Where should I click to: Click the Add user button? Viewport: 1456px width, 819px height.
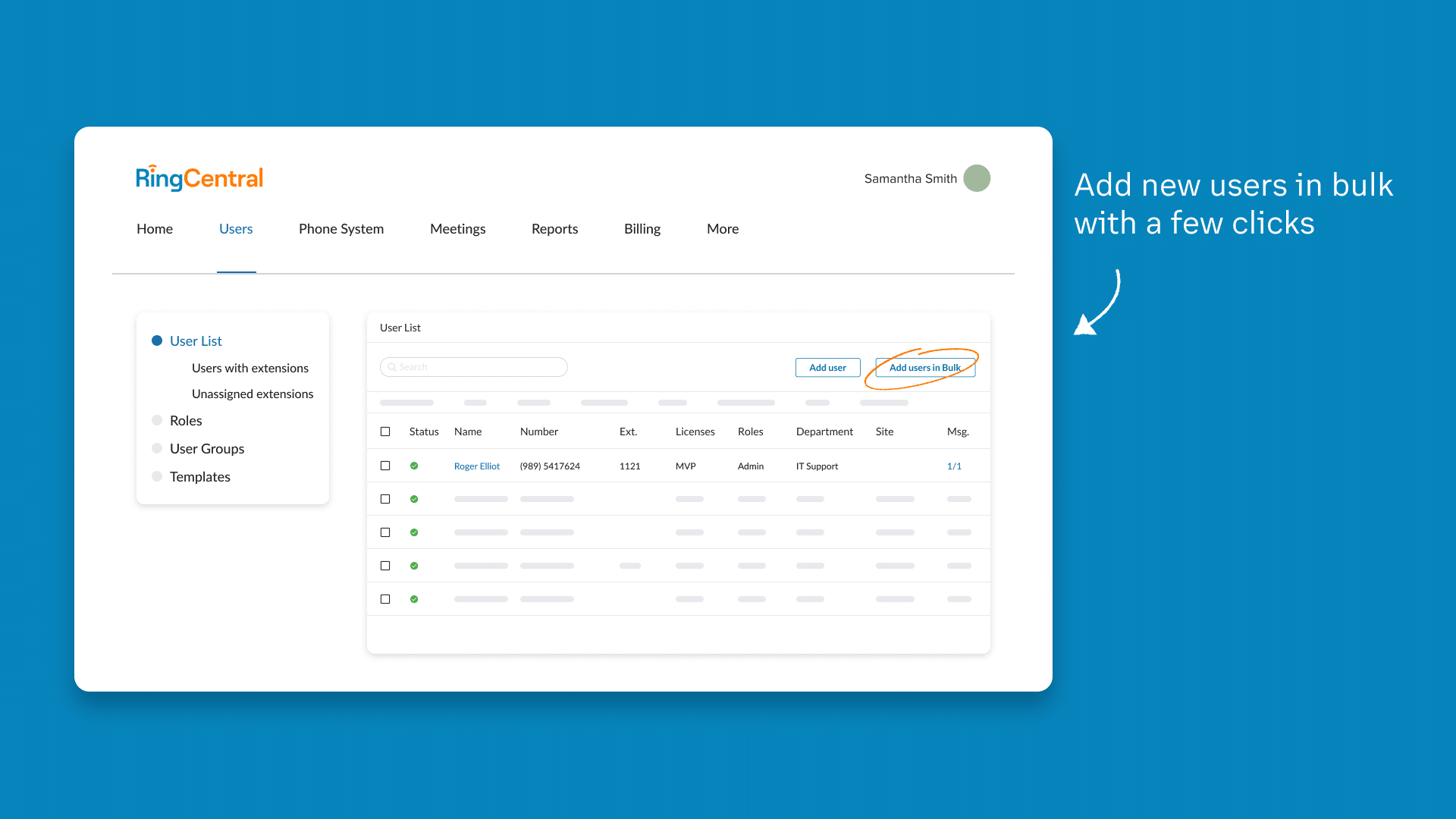(x=827, y=368)
